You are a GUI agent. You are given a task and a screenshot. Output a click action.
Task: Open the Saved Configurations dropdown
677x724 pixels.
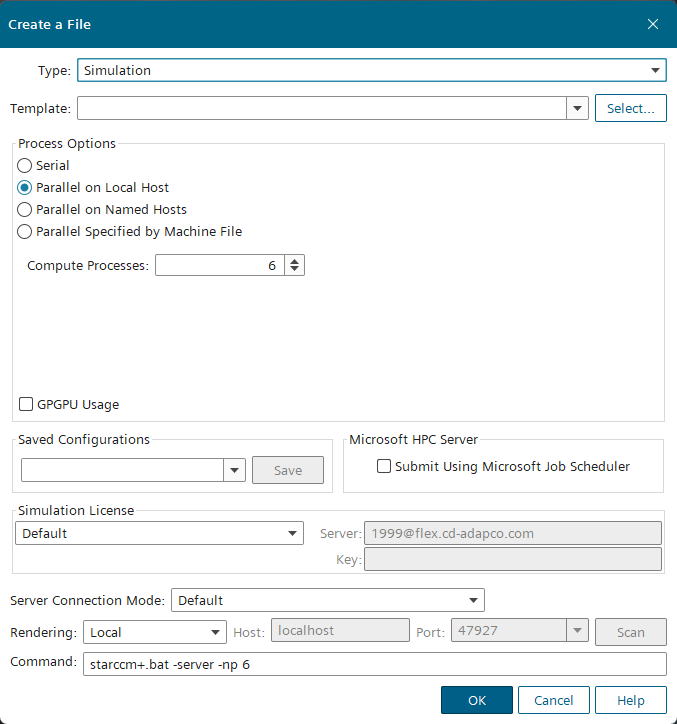[234, 470]
